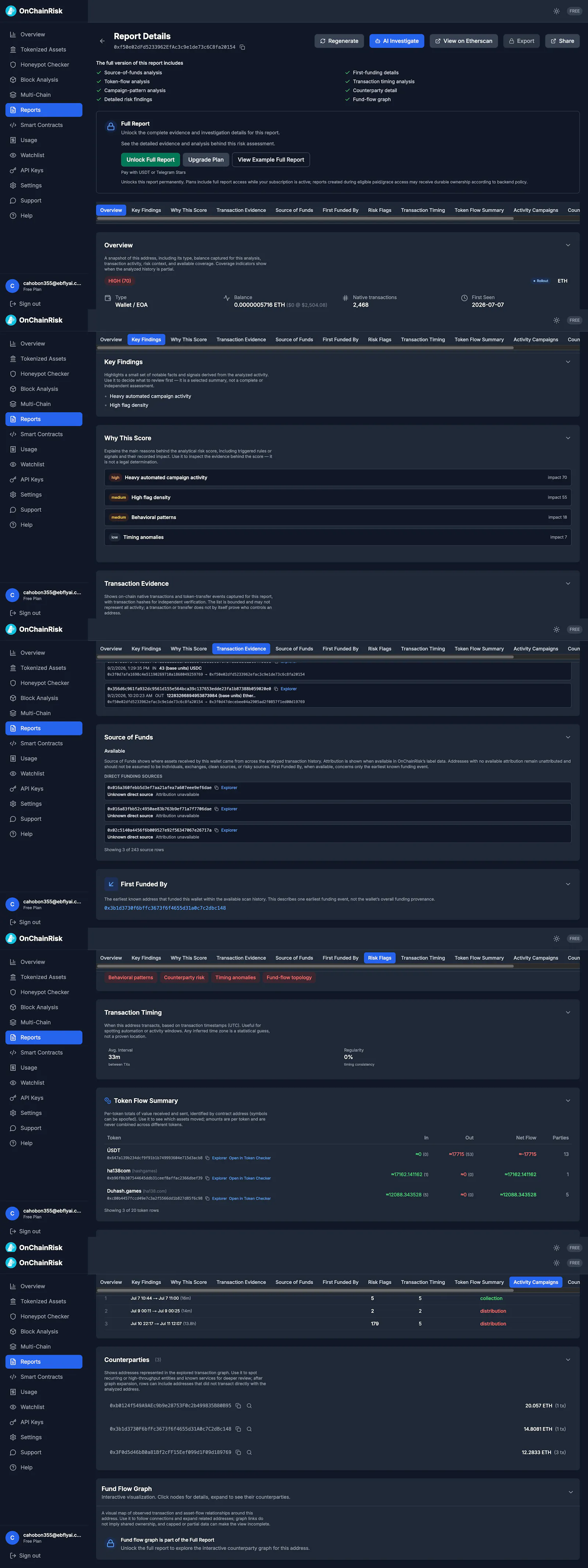This screenshot has width=588, height=1568.
Task: Copy funding source address 0x016a83fbb52c4950
Action: pyautogui.click(x=216, y=809)
